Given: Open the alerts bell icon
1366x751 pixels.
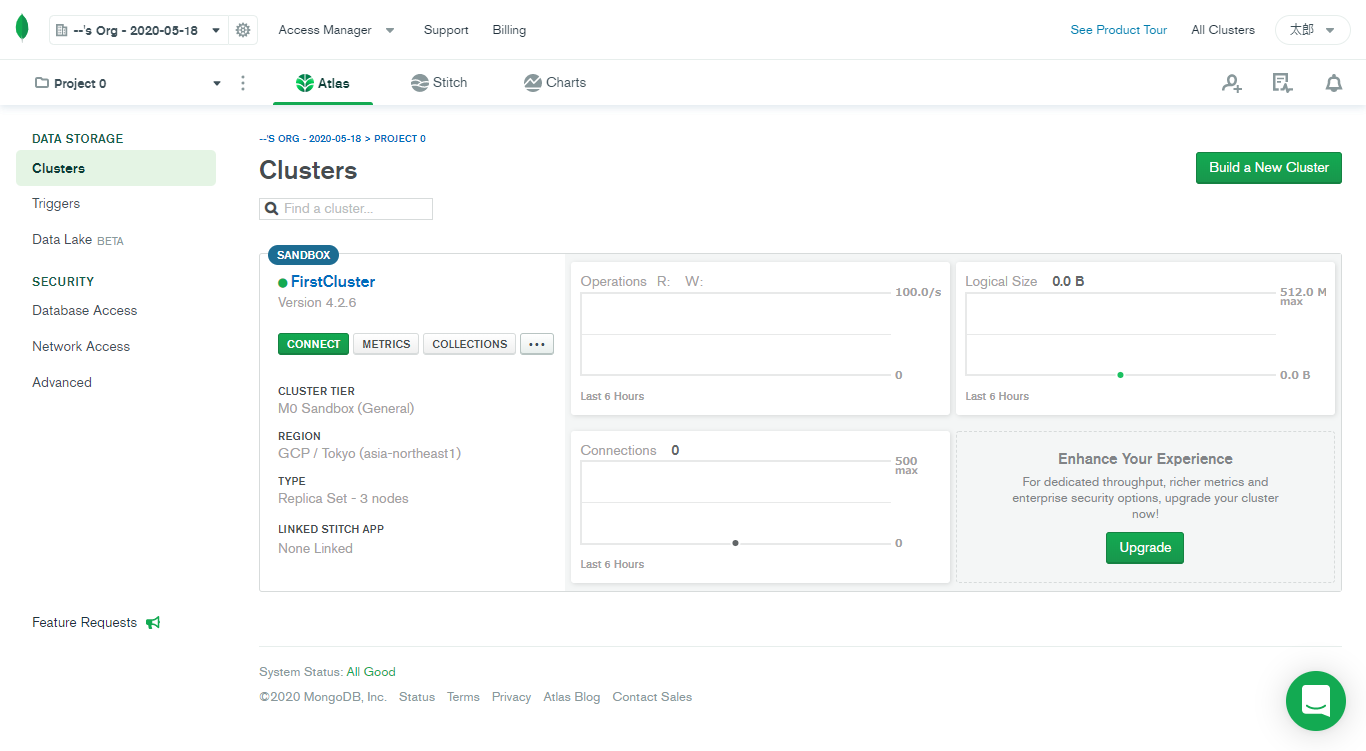Looking at the screenshot, I should (1334, 83).
